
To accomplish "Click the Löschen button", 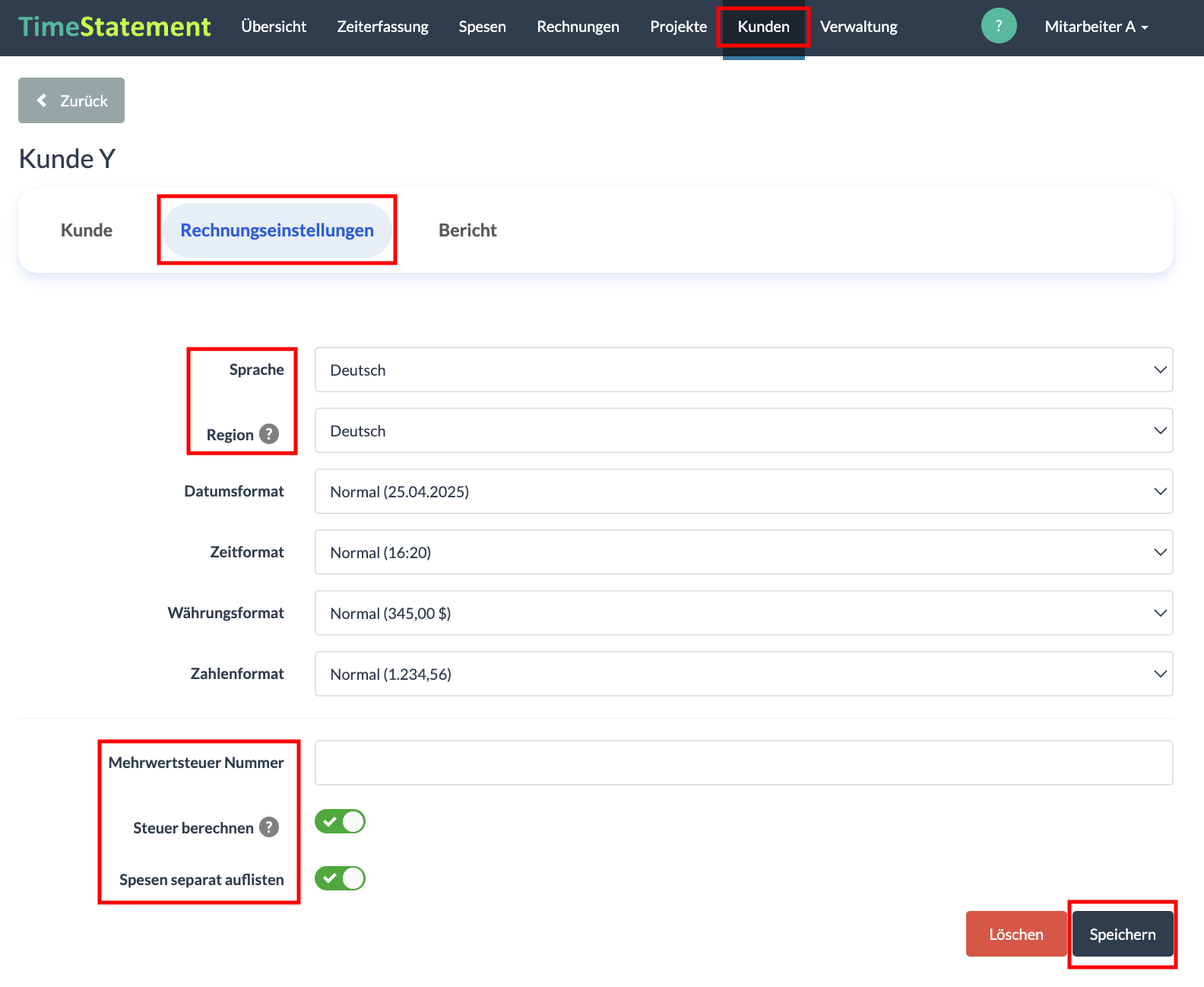I will [1016, 934].
